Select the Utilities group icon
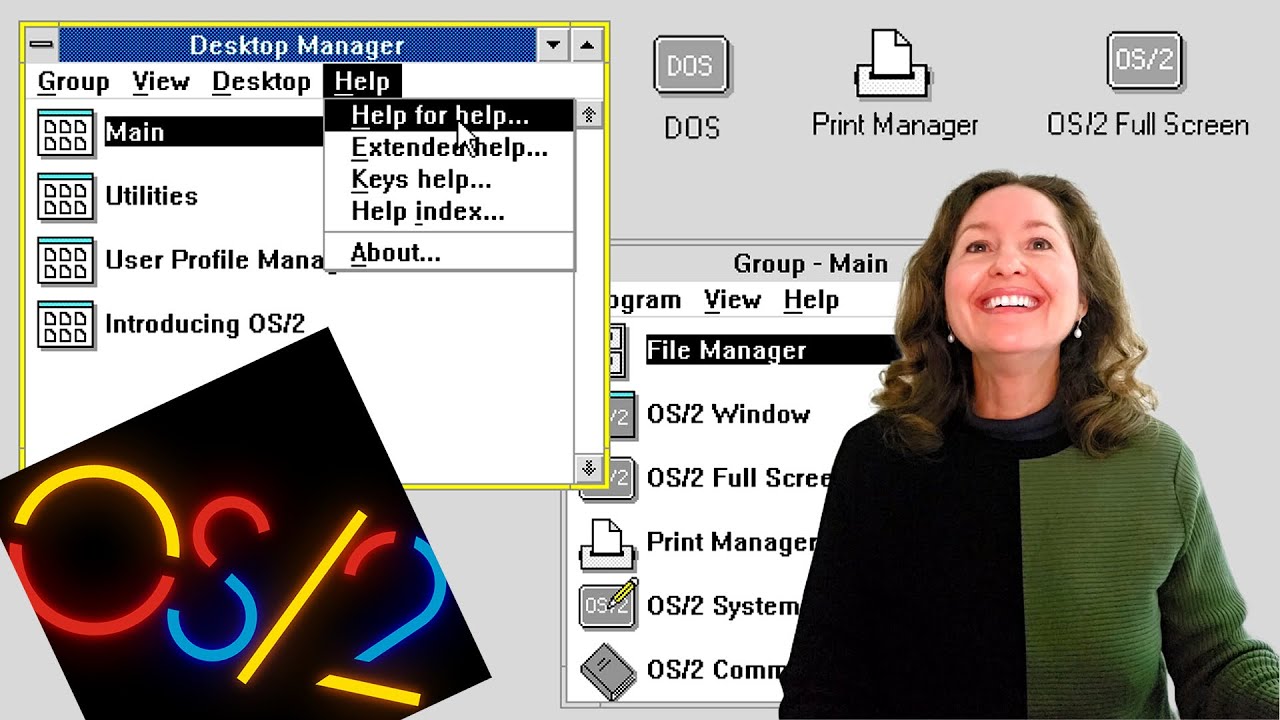The height and width of the screenshot is (720, 1280). [x=65, y=196]
